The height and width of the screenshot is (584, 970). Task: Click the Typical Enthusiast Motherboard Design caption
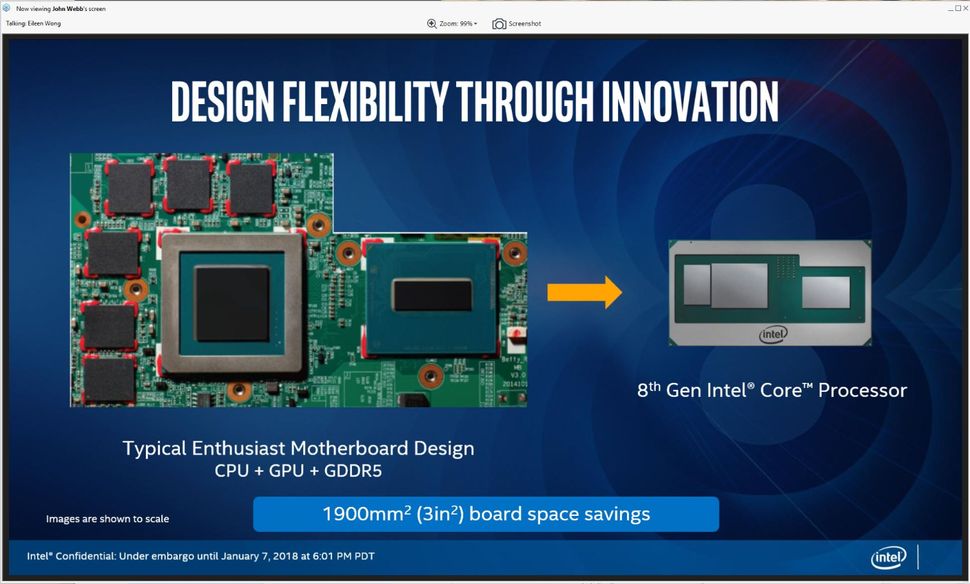298,448
